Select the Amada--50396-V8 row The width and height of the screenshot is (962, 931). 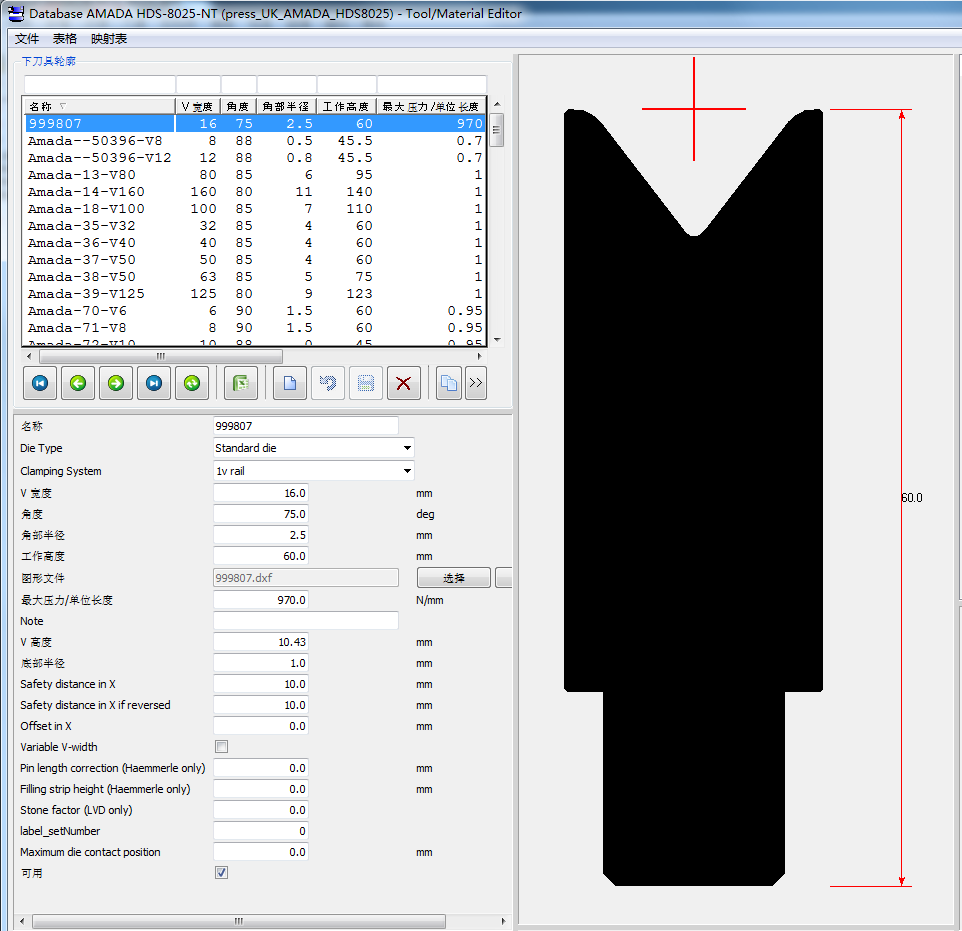[255, 141]
